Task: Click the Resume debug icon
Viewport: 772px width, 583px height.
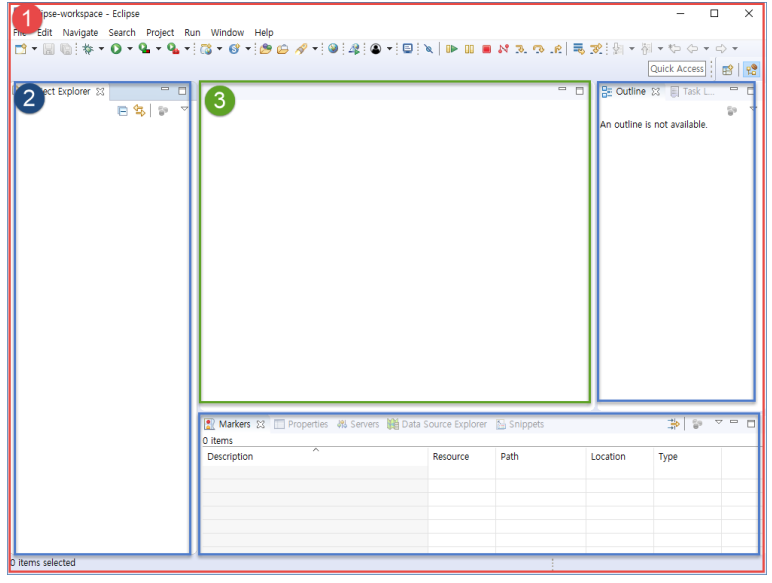Action: click(451, 49)
